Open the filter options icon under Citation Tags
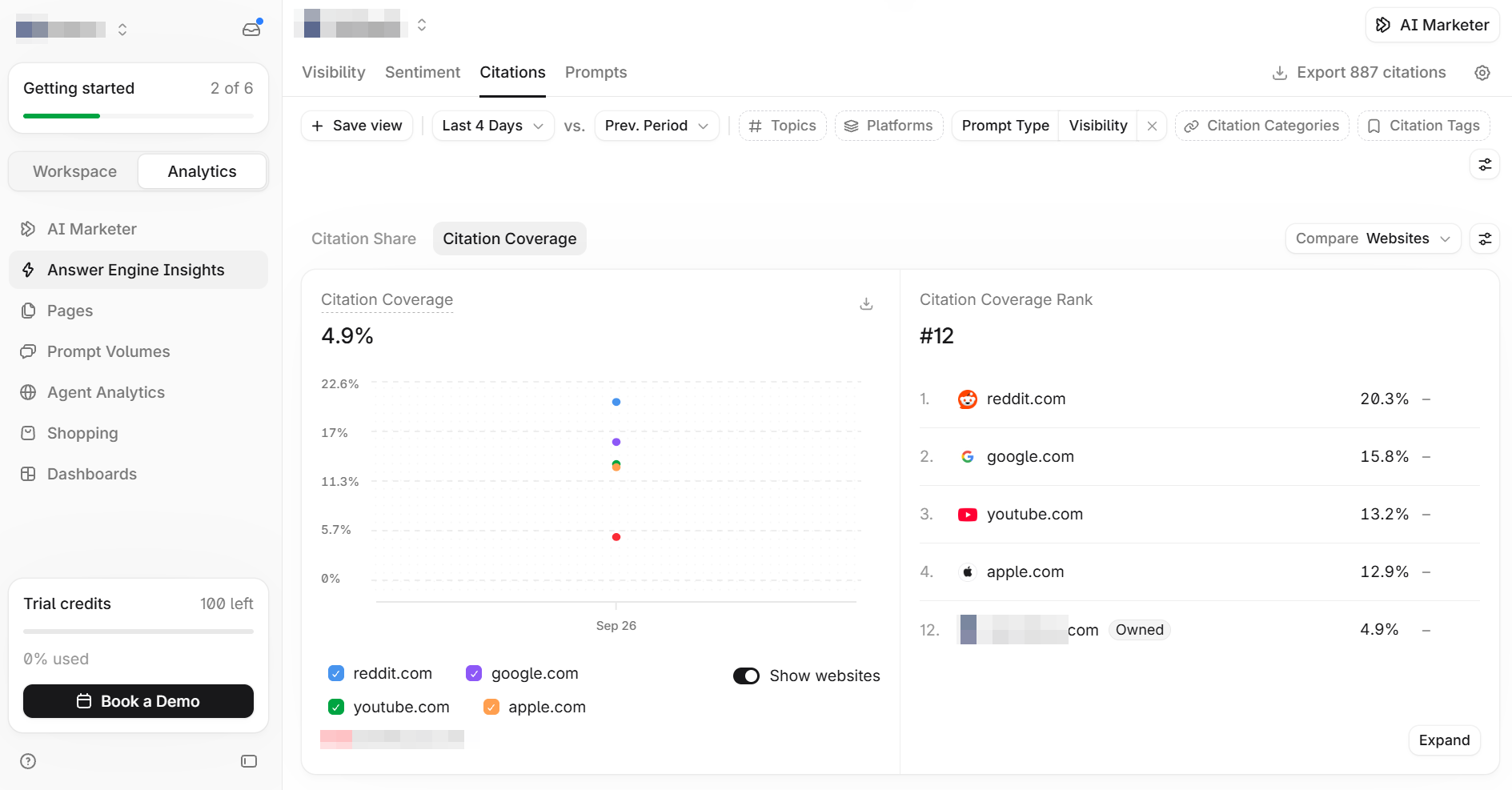Viewport: 1512px width, 790px height. 1485,164
